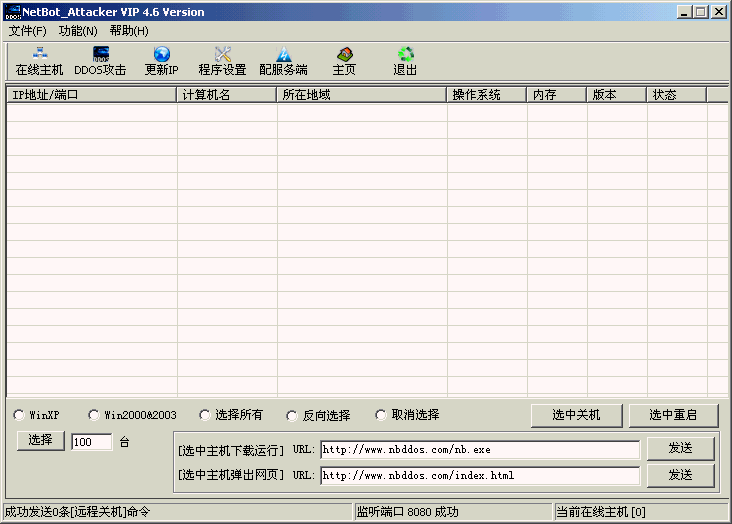This screenshot has height=524, width=732.
Task: Open the 在线主机 toolbar icon
Action: pyautogui.click(x=39, y=55)
